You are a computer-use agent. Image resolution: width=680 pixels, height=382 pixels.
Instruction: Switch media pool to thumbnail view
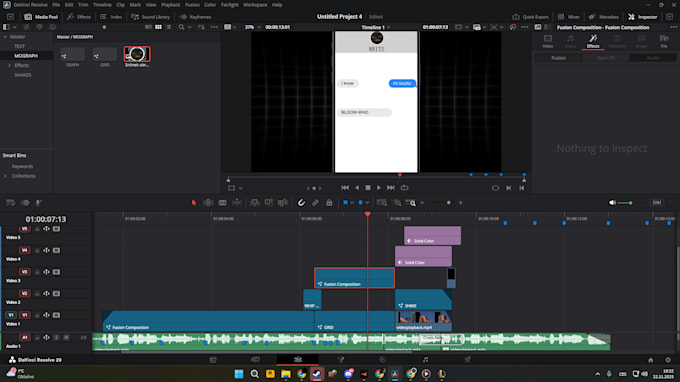tap(158, 27)
